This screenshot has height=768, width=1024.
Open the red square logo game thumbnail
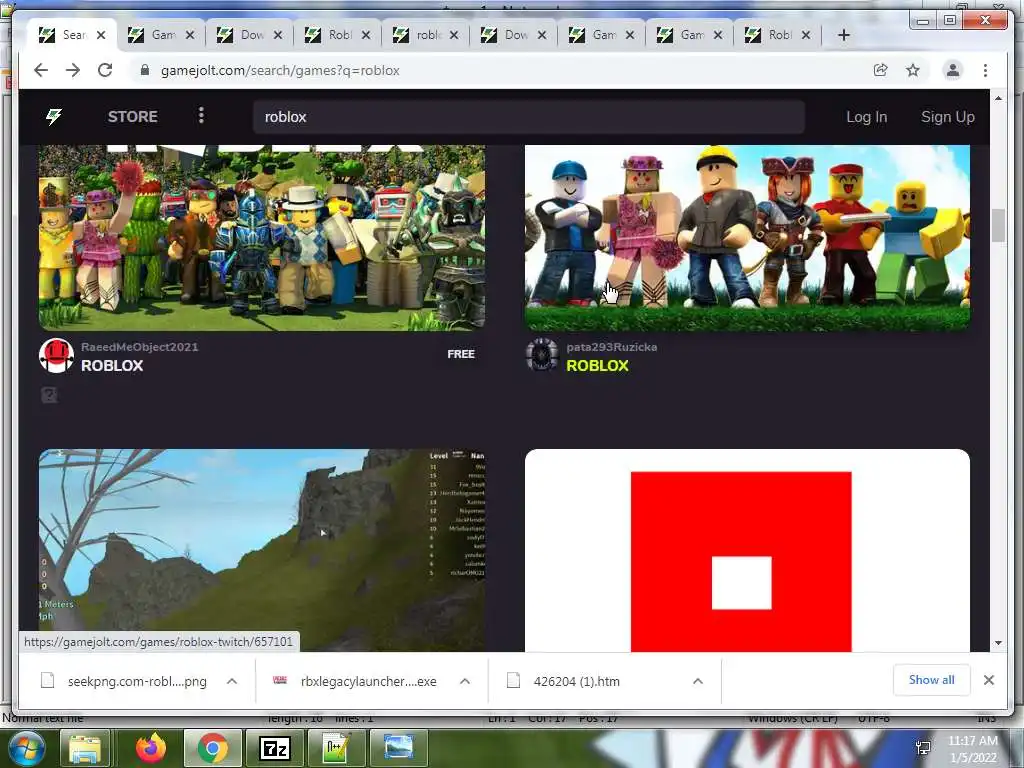[747, 550]
